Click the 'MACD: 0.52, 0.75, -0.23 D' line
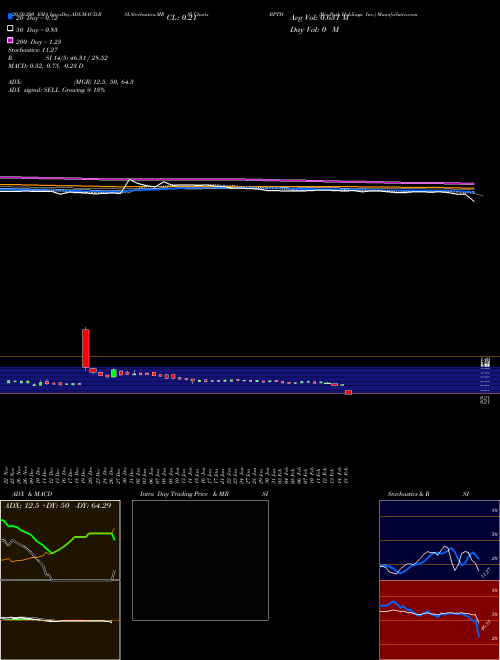500x660 pixels. pyautogui.click(x=45, y=66)
